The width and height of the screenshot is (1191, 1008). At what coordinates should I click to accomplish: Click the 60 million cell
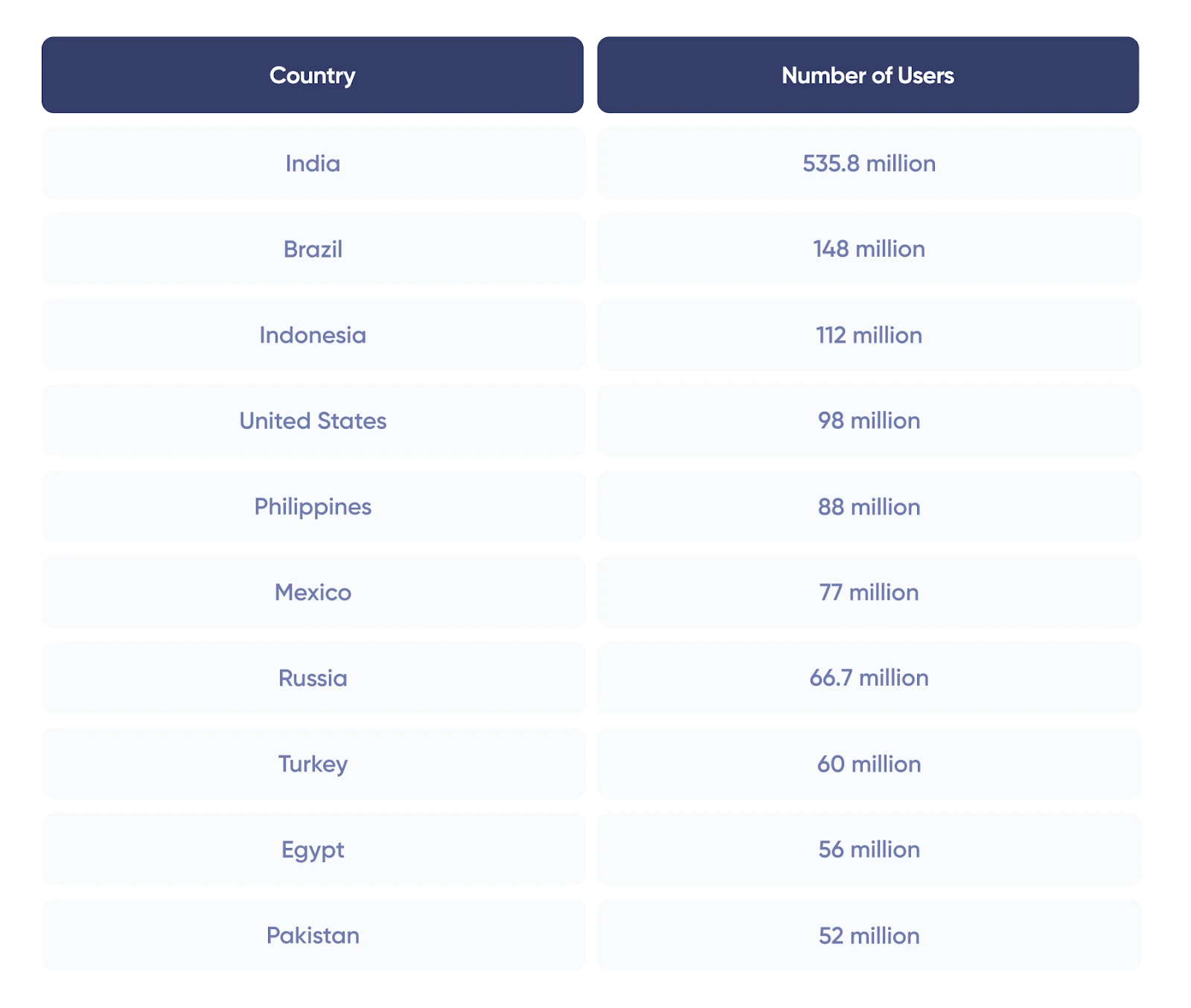tap(869, 764)
